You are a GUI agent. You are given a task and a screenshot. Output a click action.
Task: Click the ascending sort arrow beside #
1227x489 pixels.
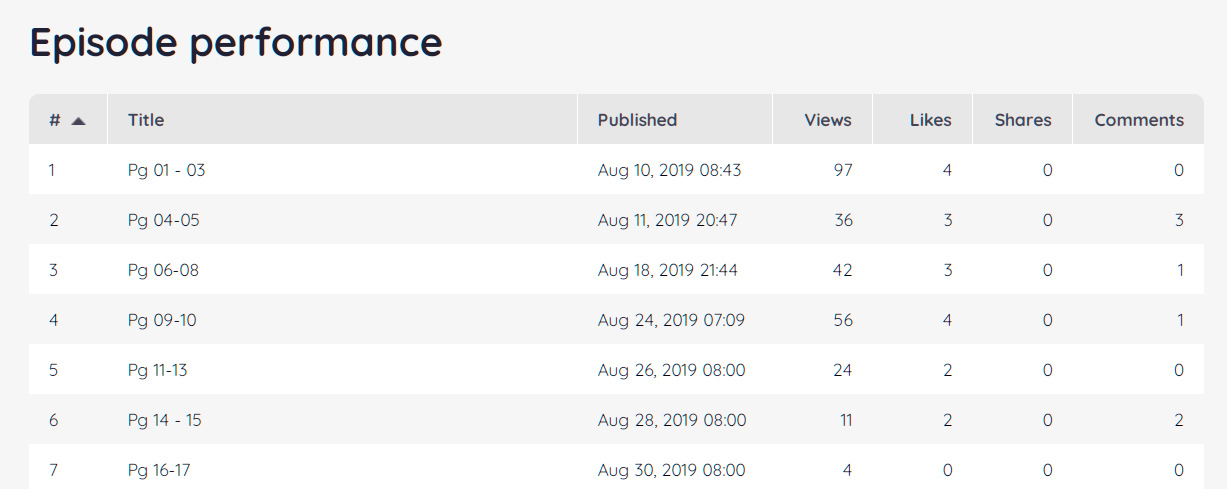(78, 121)
